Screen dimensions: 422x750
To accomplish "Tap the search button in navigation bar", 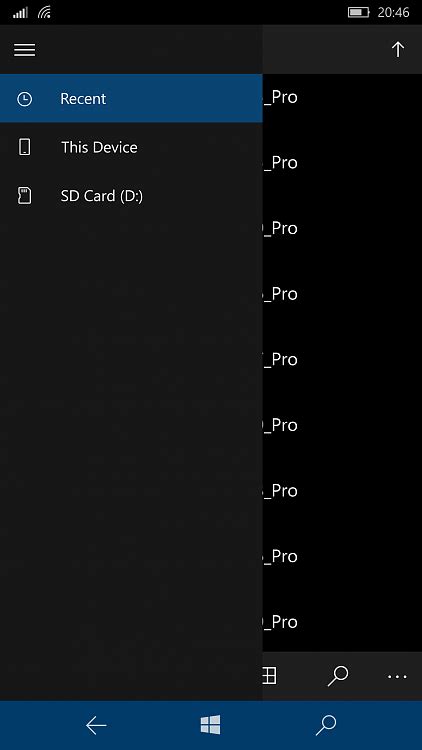I will point(326,726).
